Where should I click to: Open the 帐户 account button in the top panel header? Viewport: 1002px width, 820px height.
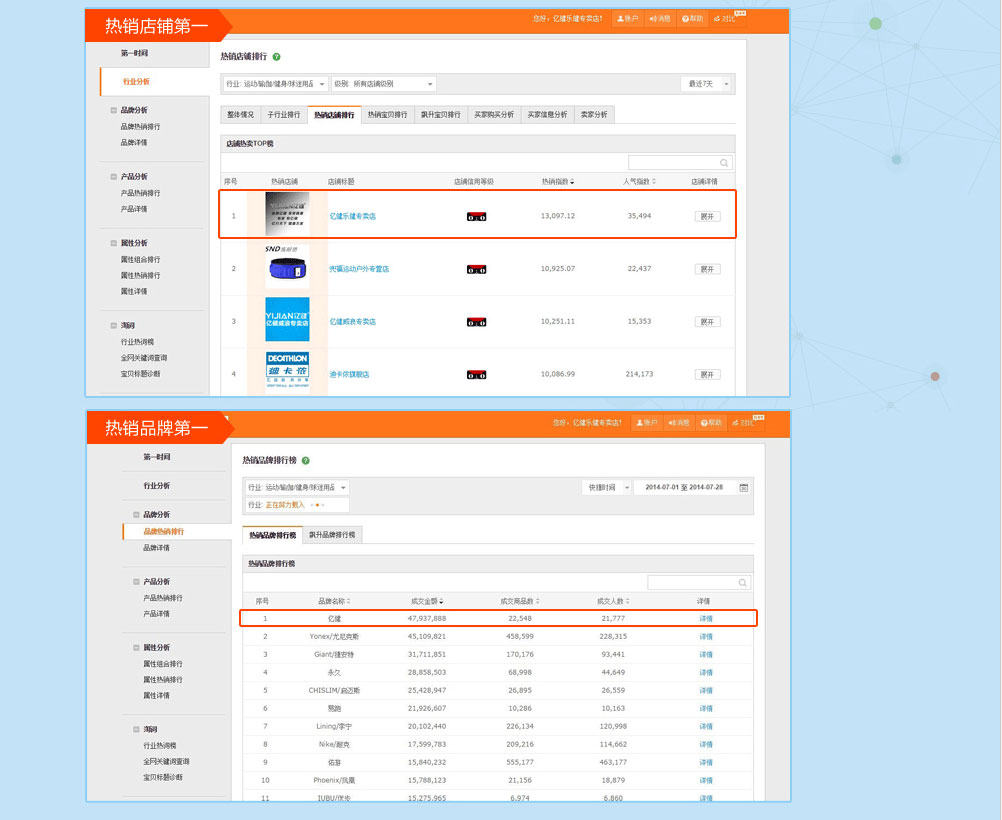[x=628, y=19]
